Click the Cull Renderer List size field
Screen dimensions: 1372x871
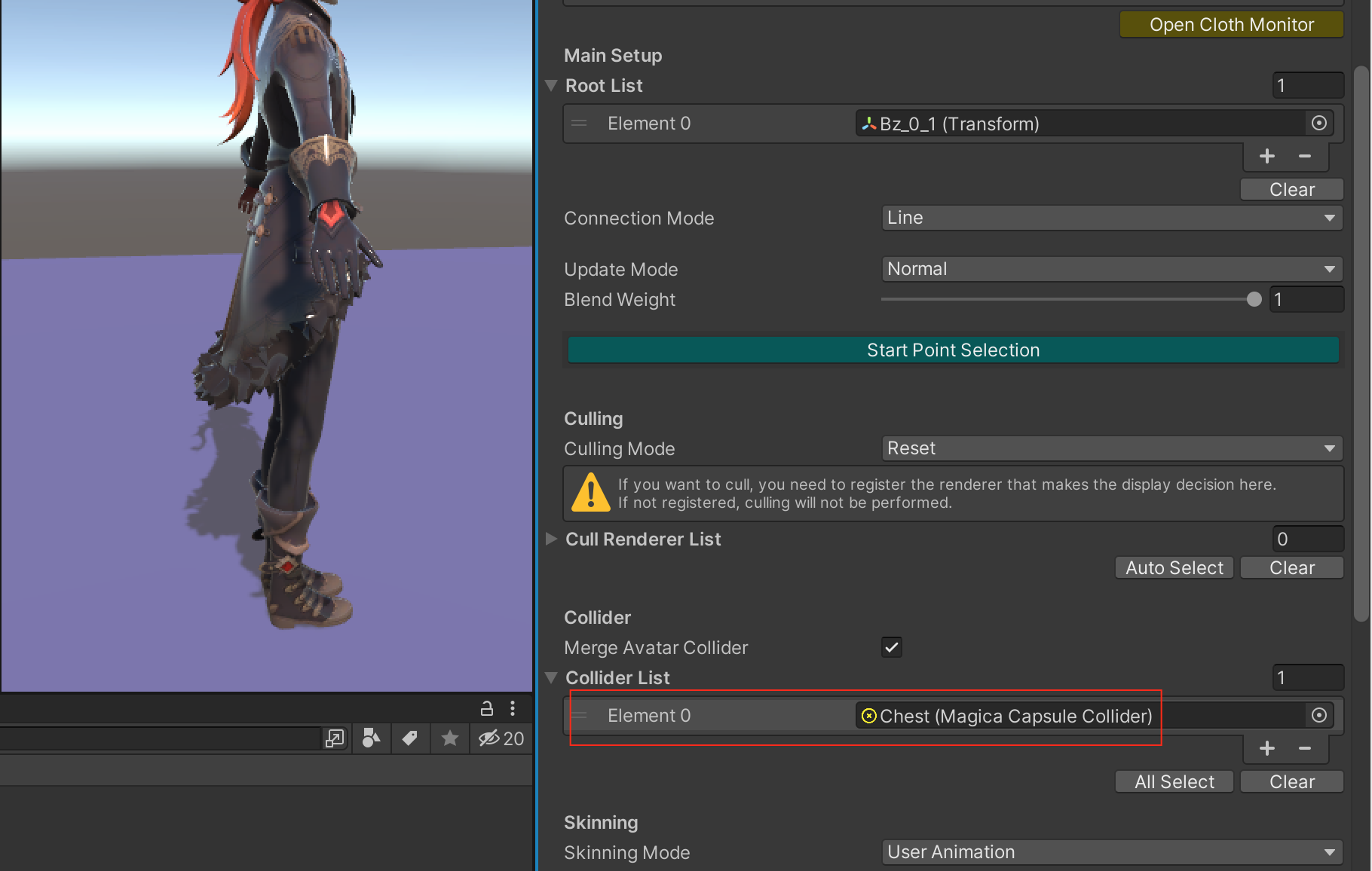click(1307, 539)
